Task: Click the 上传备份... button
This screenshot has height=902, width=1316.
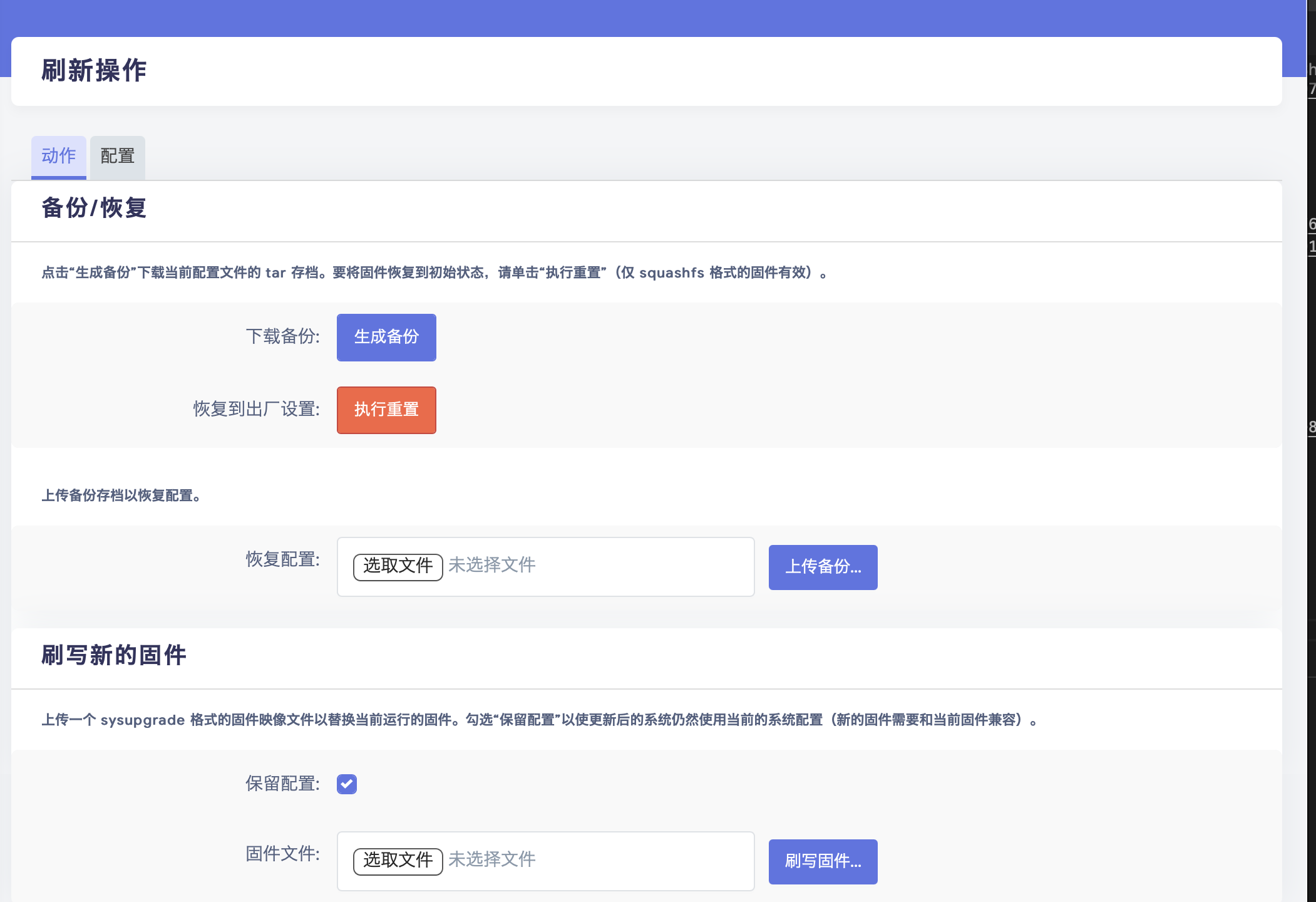Action: 823,567
